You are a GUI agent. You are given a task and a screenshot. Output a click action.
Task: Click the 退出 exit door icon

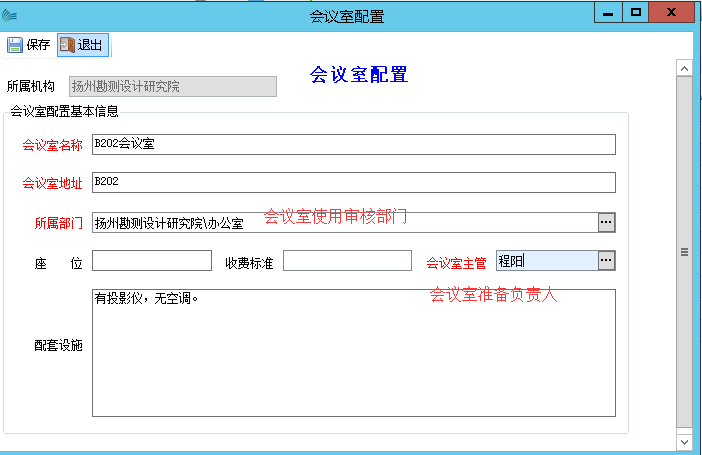tap(67, 45)
